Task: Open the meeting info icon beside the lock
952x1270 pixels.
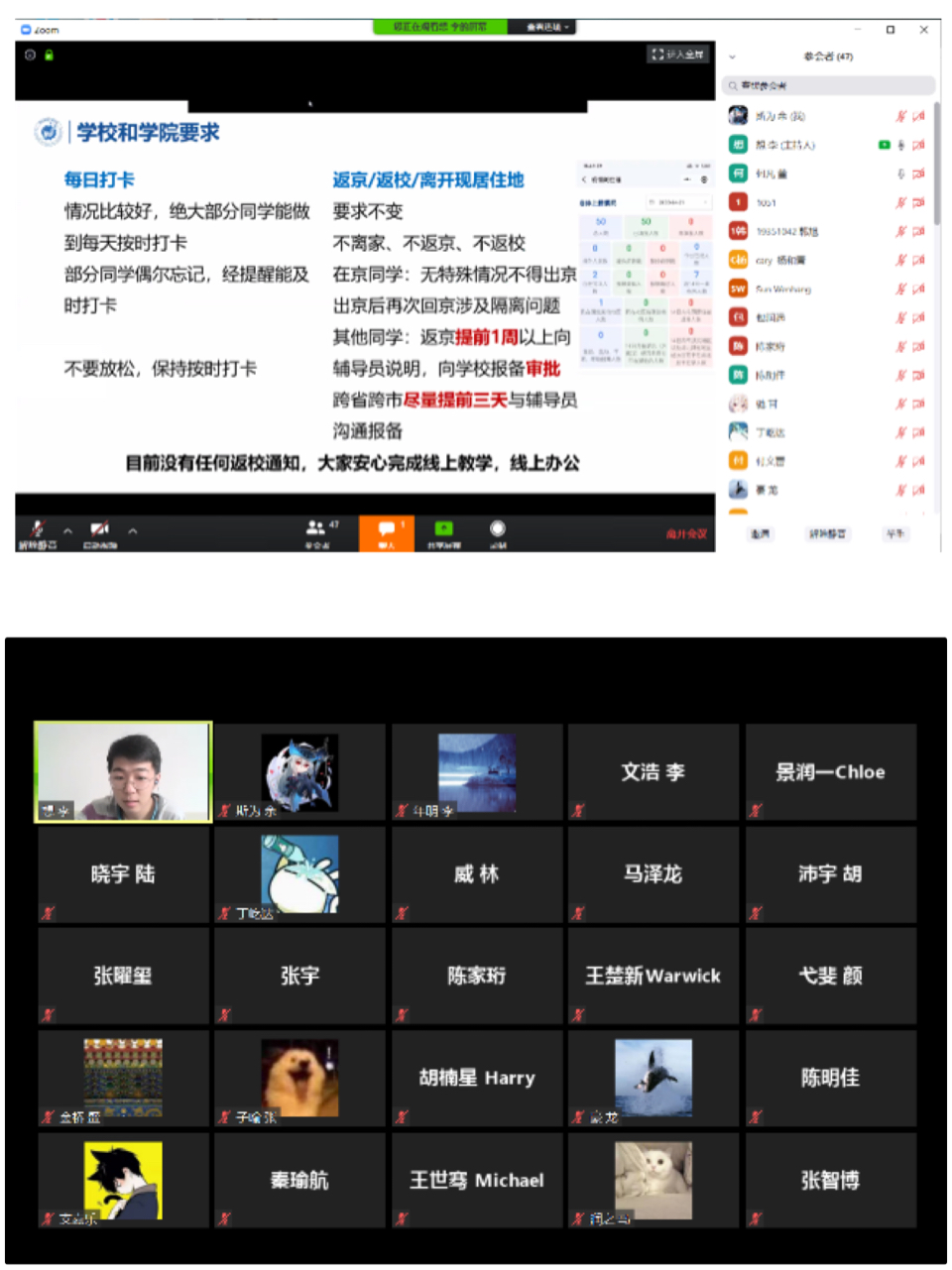Action: click(30, 55)
